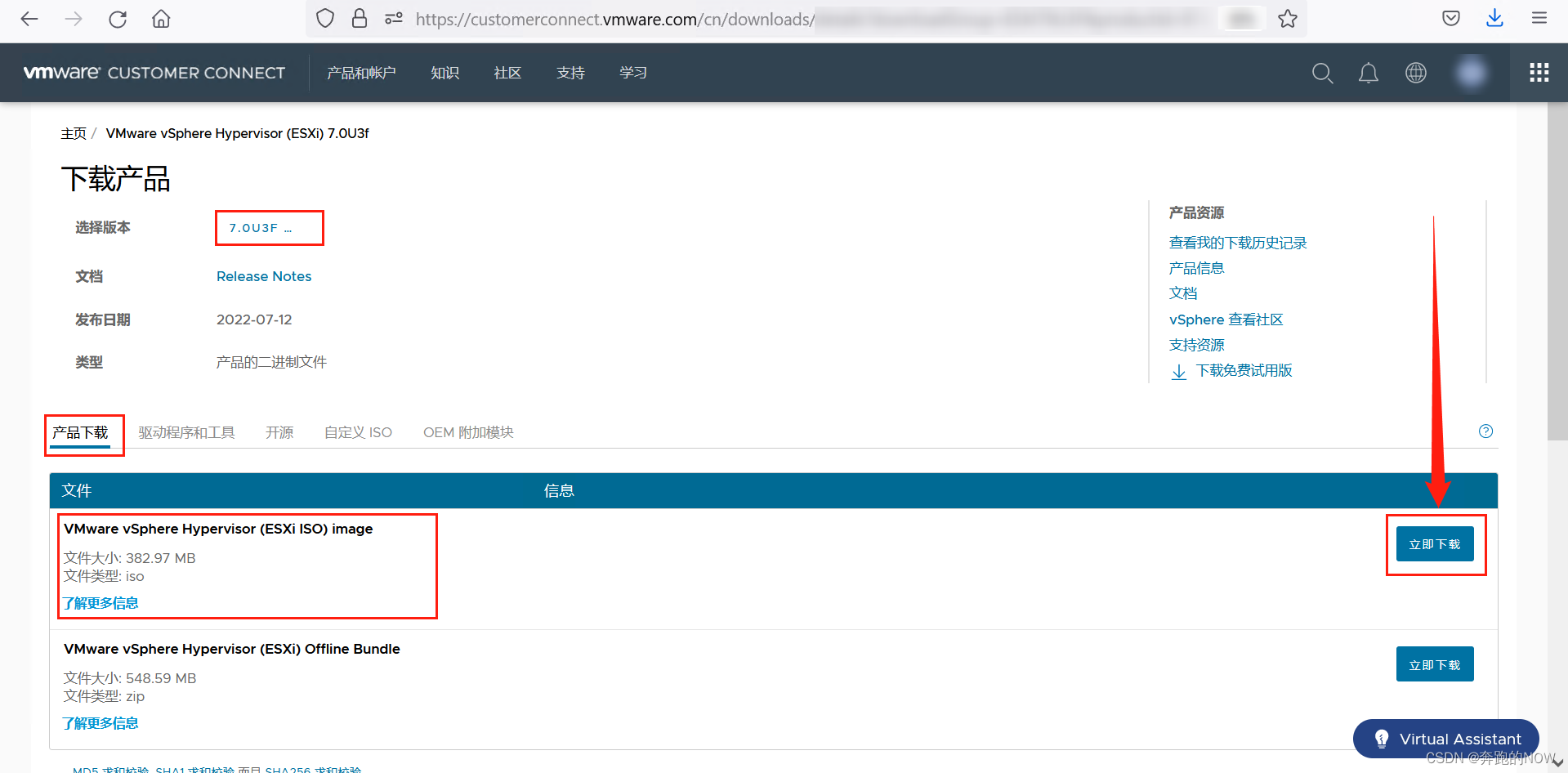The image size is (1568, 773).
Task: Click 了解更多信息 under Offline Bundle
Action: [101, 723]
